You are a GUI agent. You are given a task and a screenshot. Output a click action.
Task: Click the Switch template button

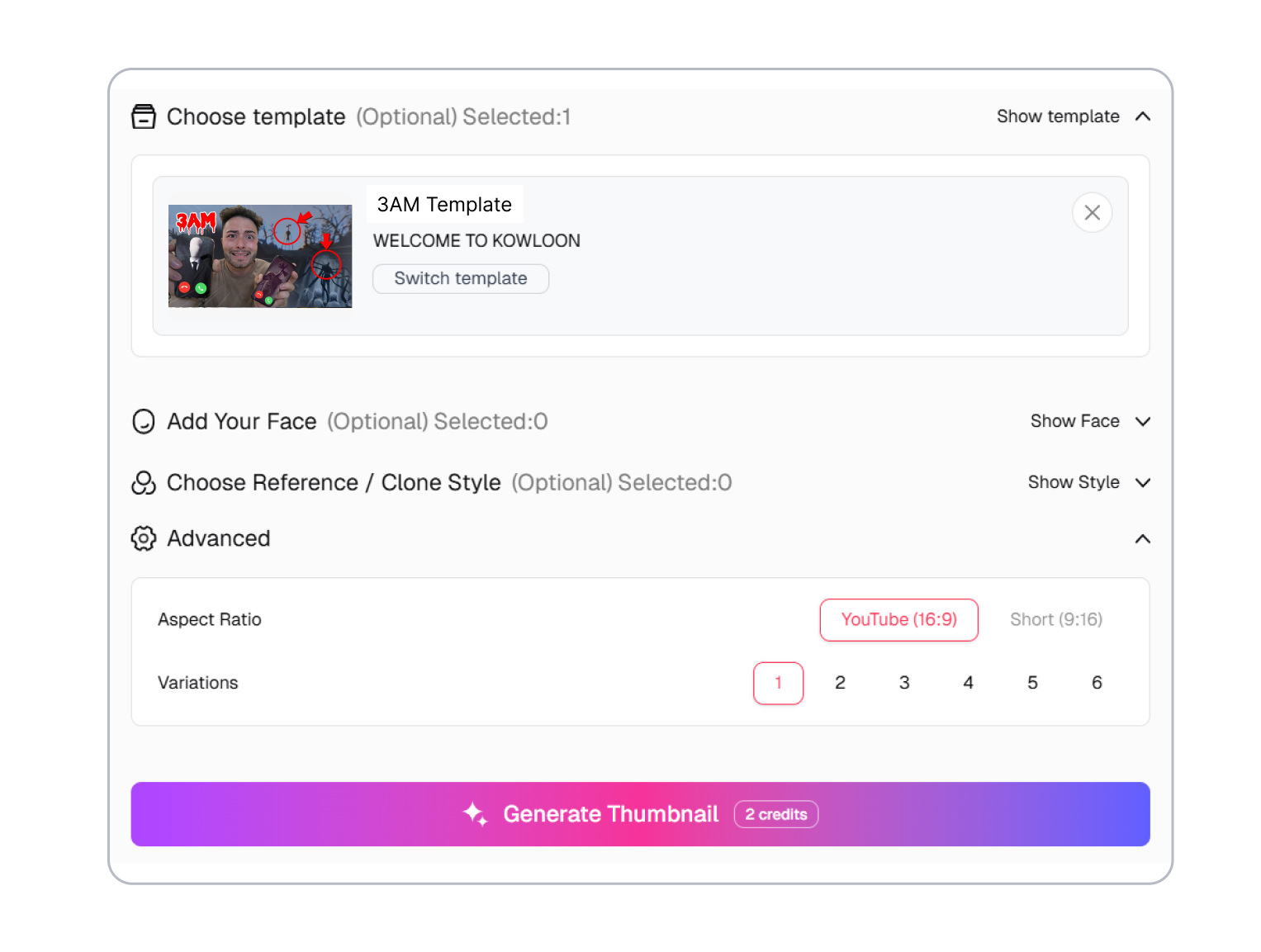[x=461, y=278]
